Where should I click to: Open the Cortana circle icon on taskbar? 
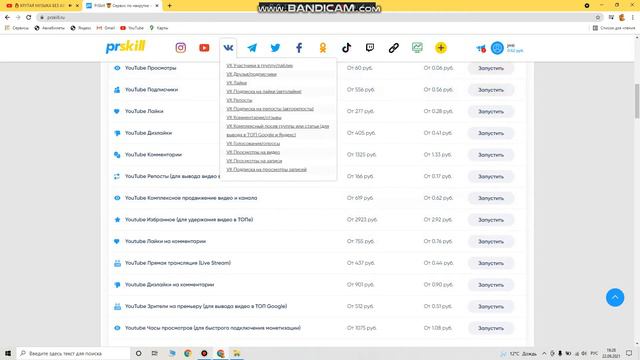pos(138,353)
